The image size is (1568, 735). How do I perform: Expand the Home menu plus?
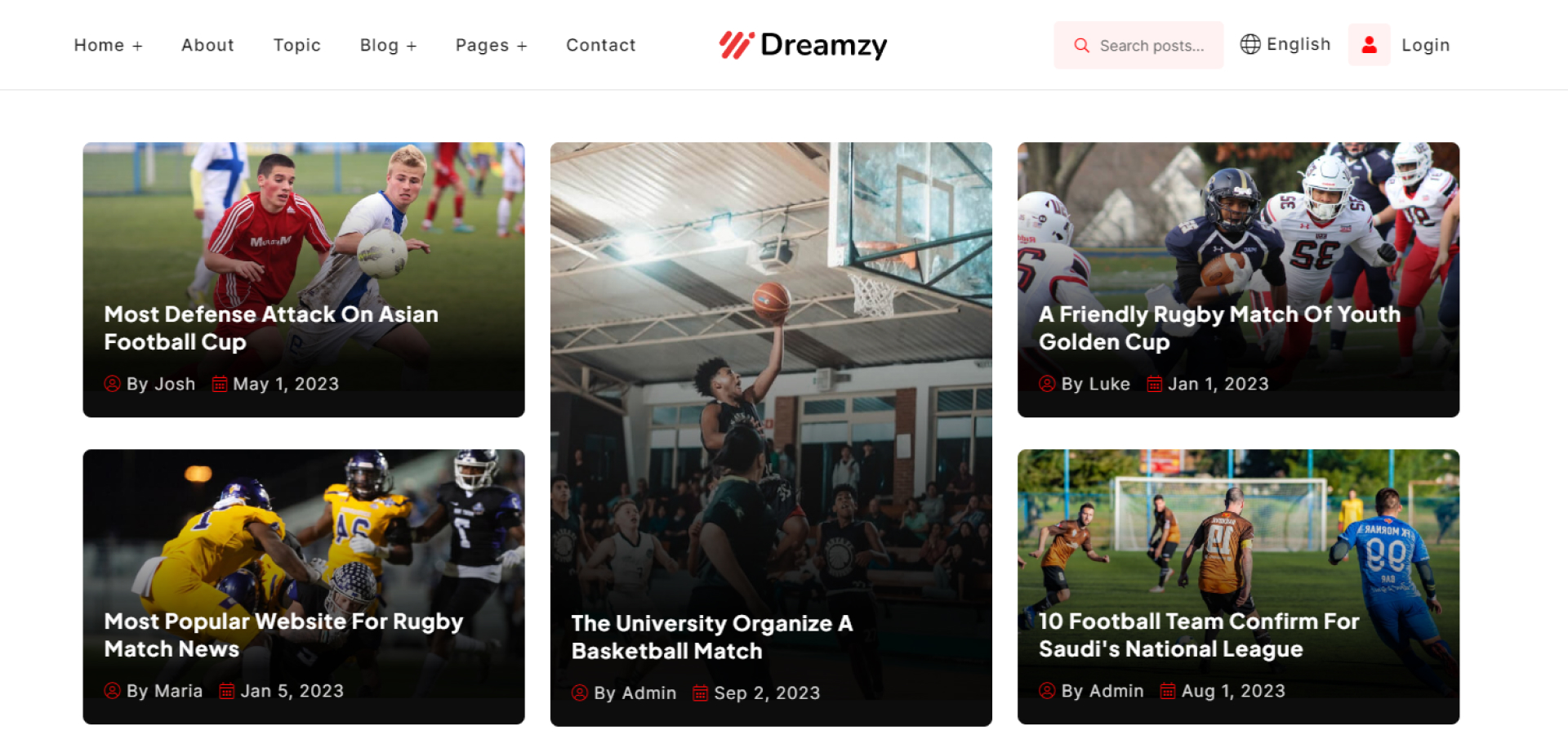pos(138,47)
